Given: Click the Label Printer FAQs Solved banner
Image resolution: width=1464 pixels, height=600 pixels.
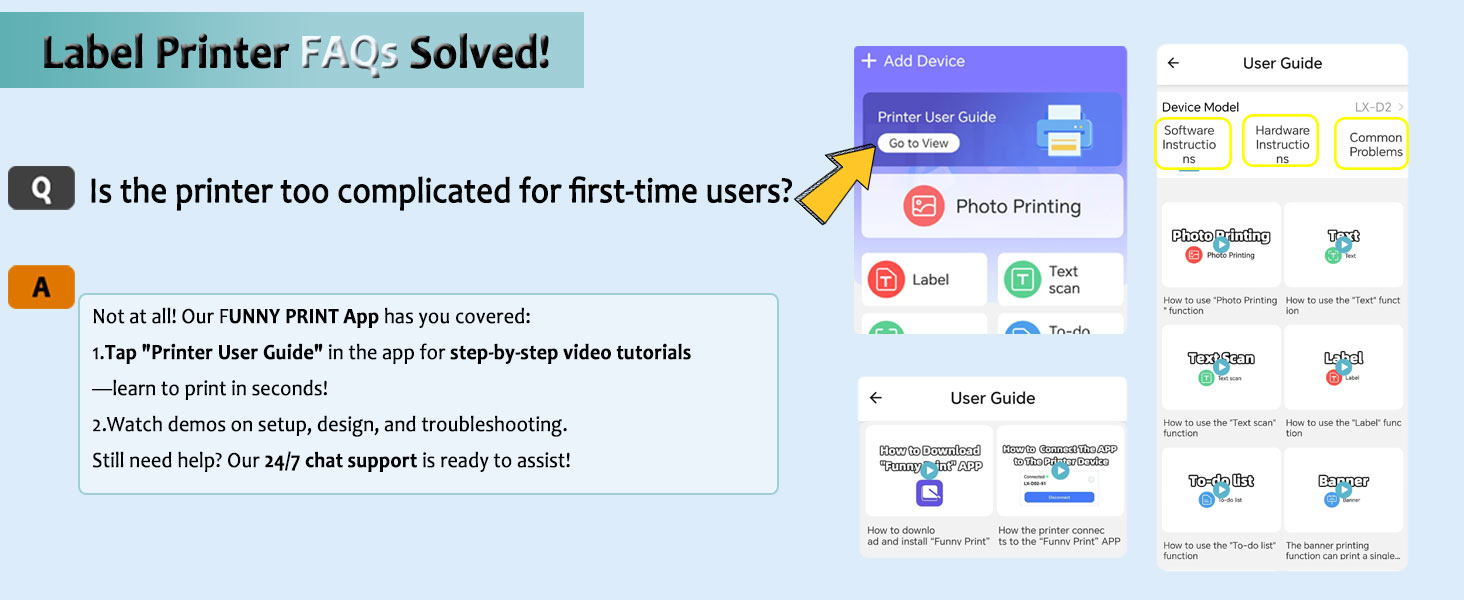Looking at the screenshot, I should click(292, 51).
